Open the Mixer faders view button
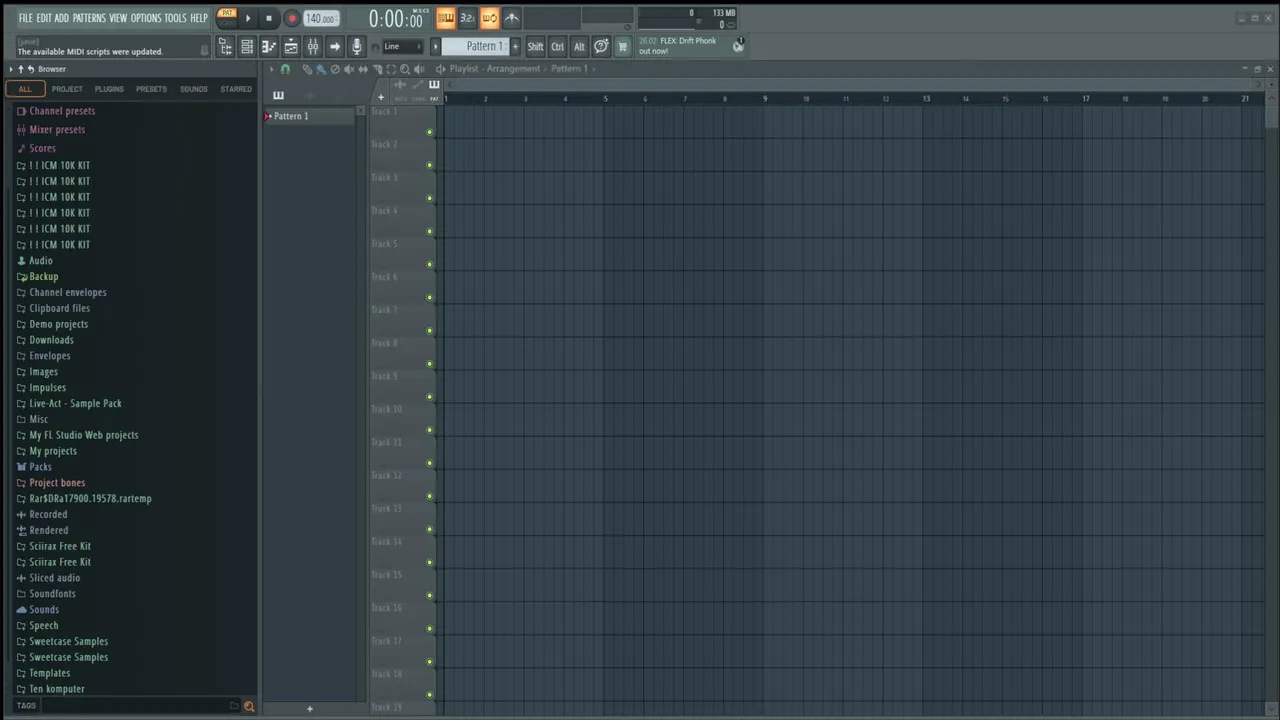The image size is (1280, 720). coord(313,46)
